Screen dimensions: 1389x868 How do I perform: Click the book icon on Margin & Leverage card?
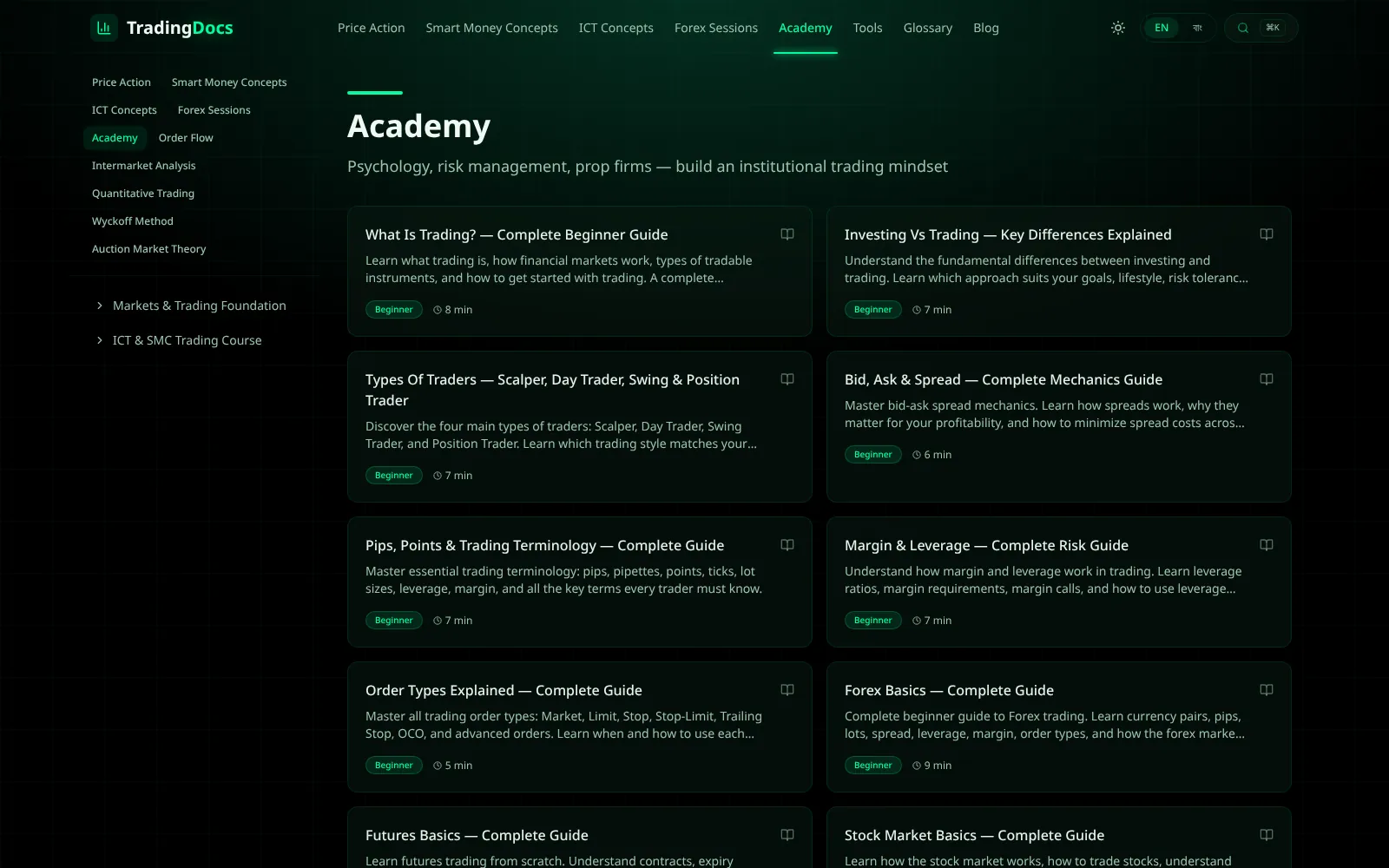pyautogui.click(x=1267, y=545)
